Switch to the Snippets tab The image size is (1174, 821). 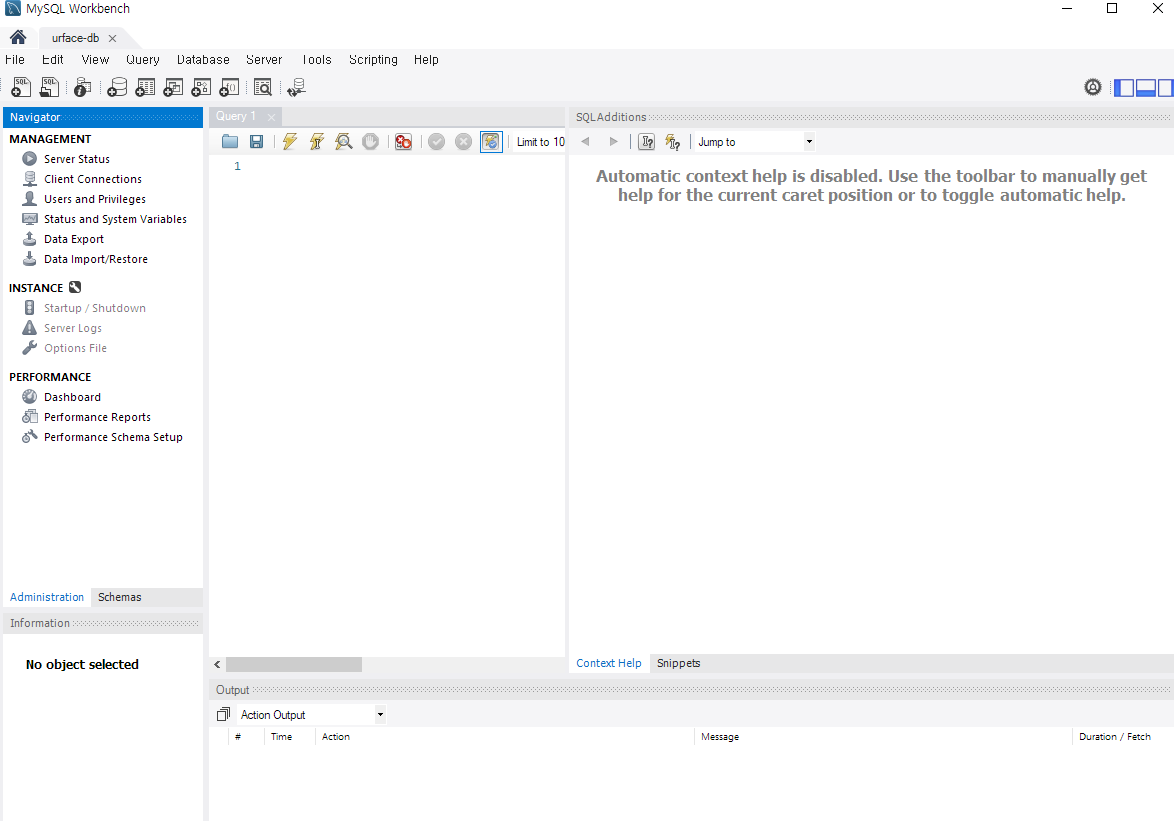678,663
